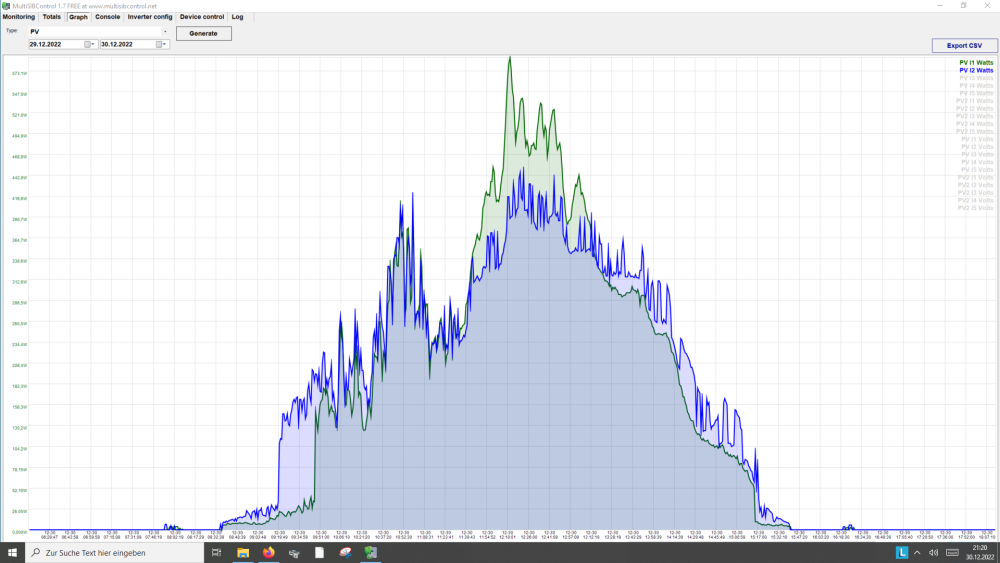Open the touch keyboard tray icon
Viewport: 1000px width, 563px height.
(952, 553)
